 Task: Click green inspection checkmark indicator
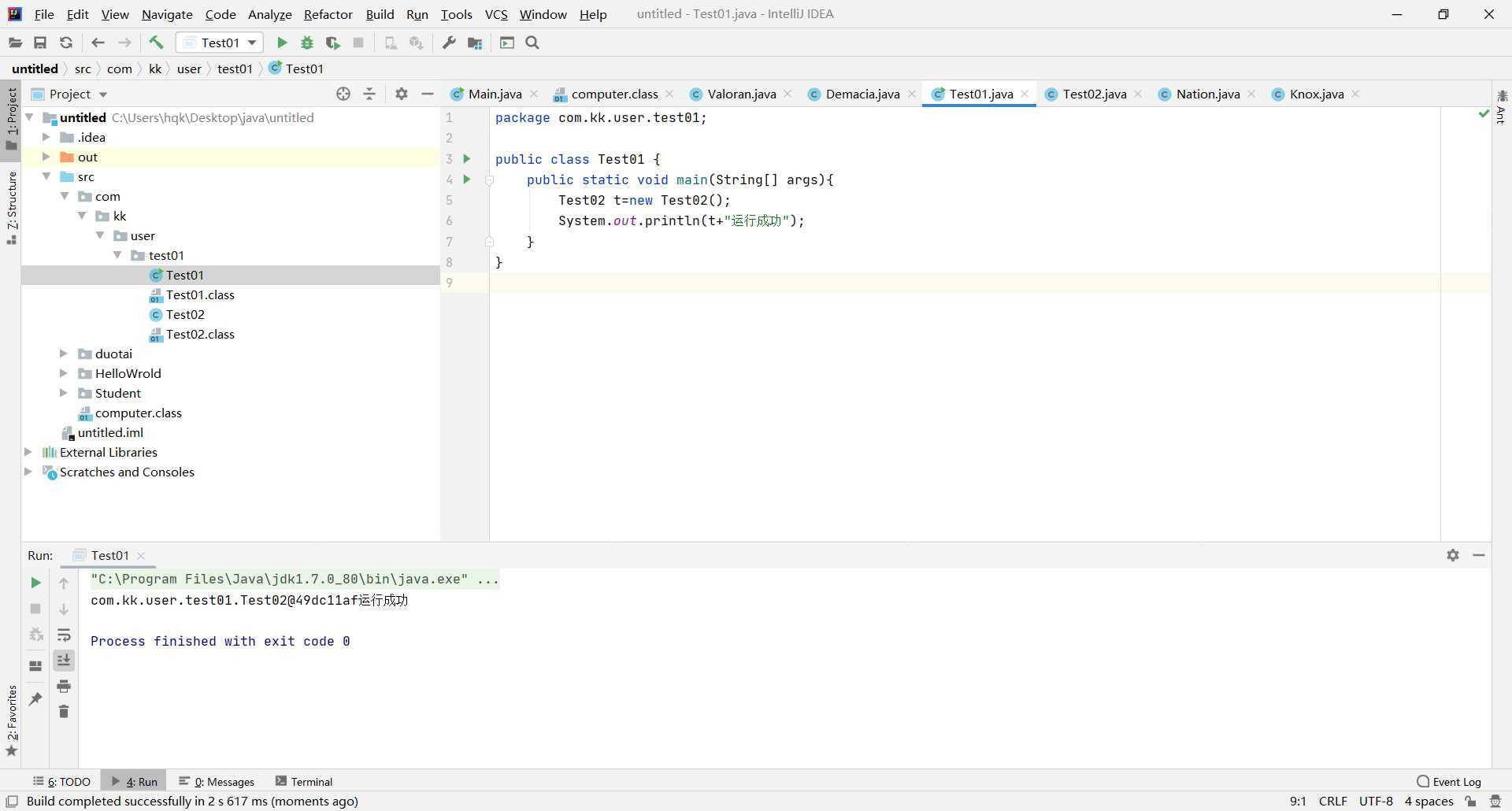(x=1484, y=115)
